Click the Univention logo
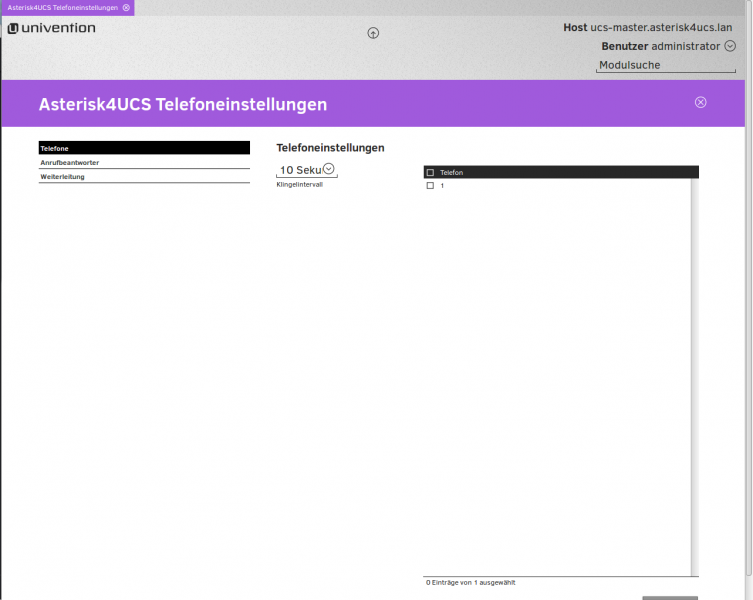The image size is (753, 600). point(51,28)
